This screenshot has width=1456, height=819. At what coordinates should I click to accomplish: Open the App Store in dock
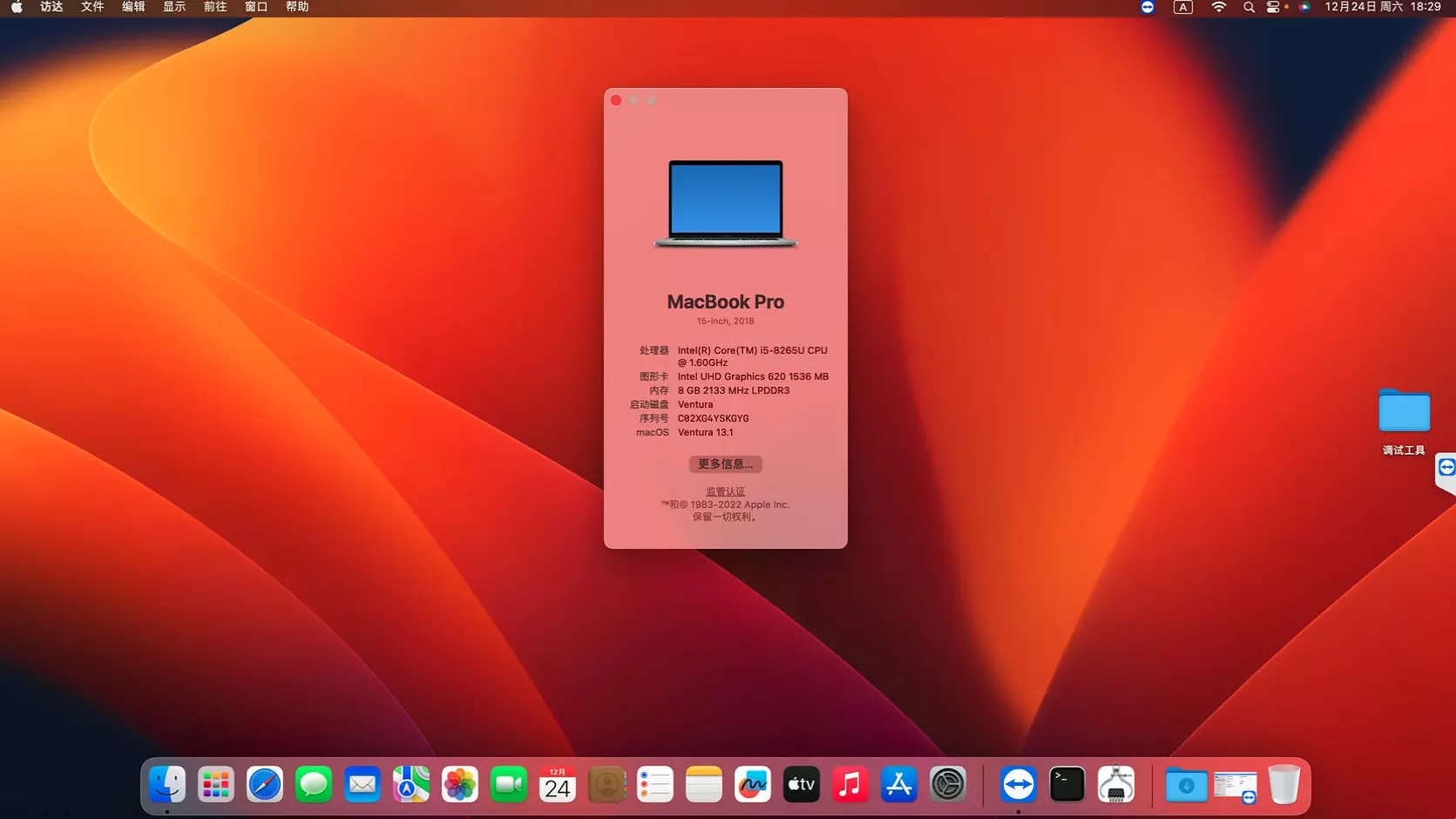[x=898, y=785]
